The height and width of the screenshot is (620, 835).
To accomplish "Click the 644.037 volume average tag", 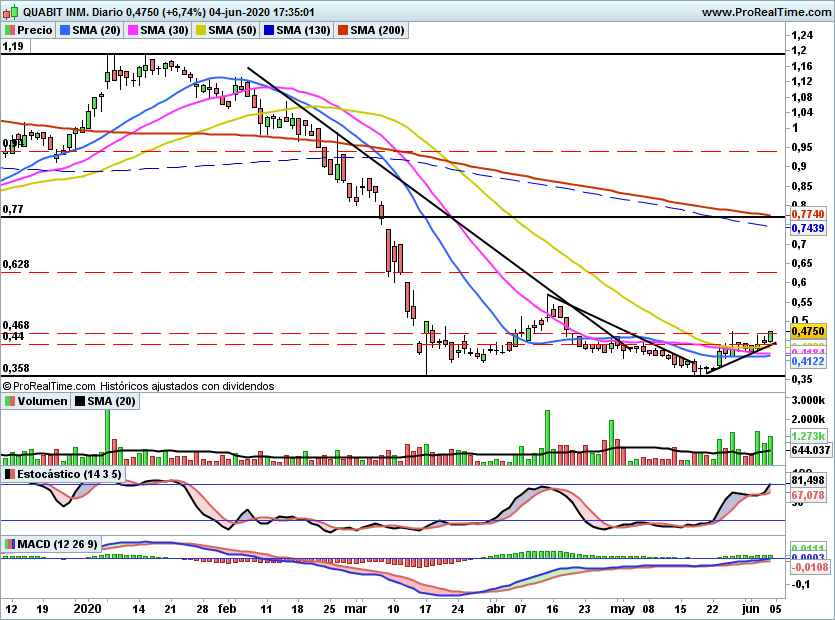I will click(x=810, y=450).
